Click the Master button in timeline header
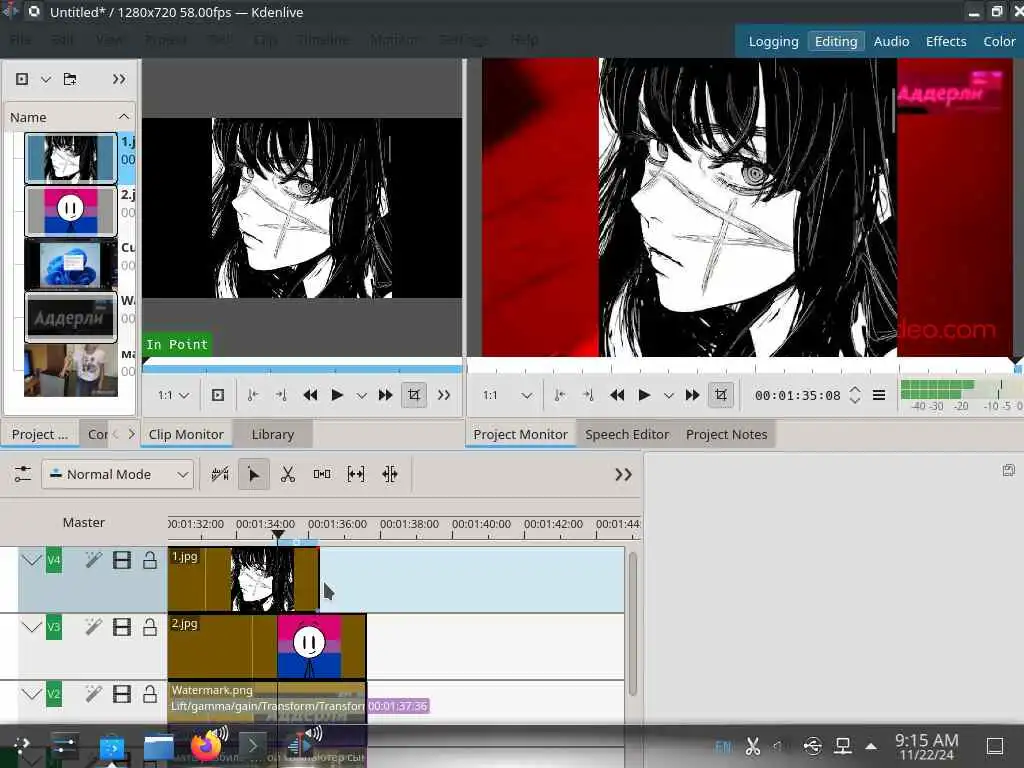This screenshot has width=1024, height=768. (x=84, y=522)
